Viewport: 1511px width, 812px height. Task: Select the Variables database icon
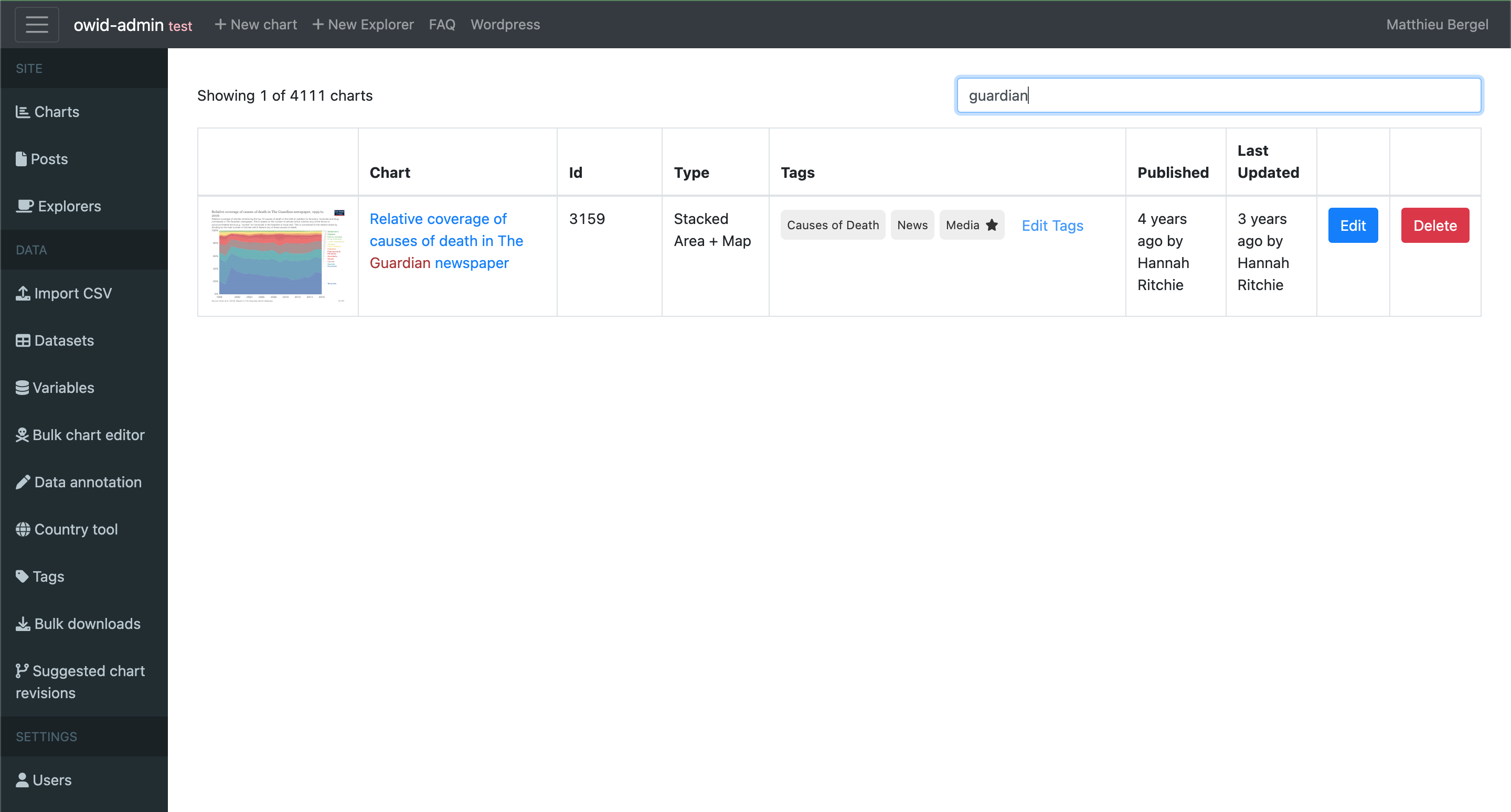[22, 387]
